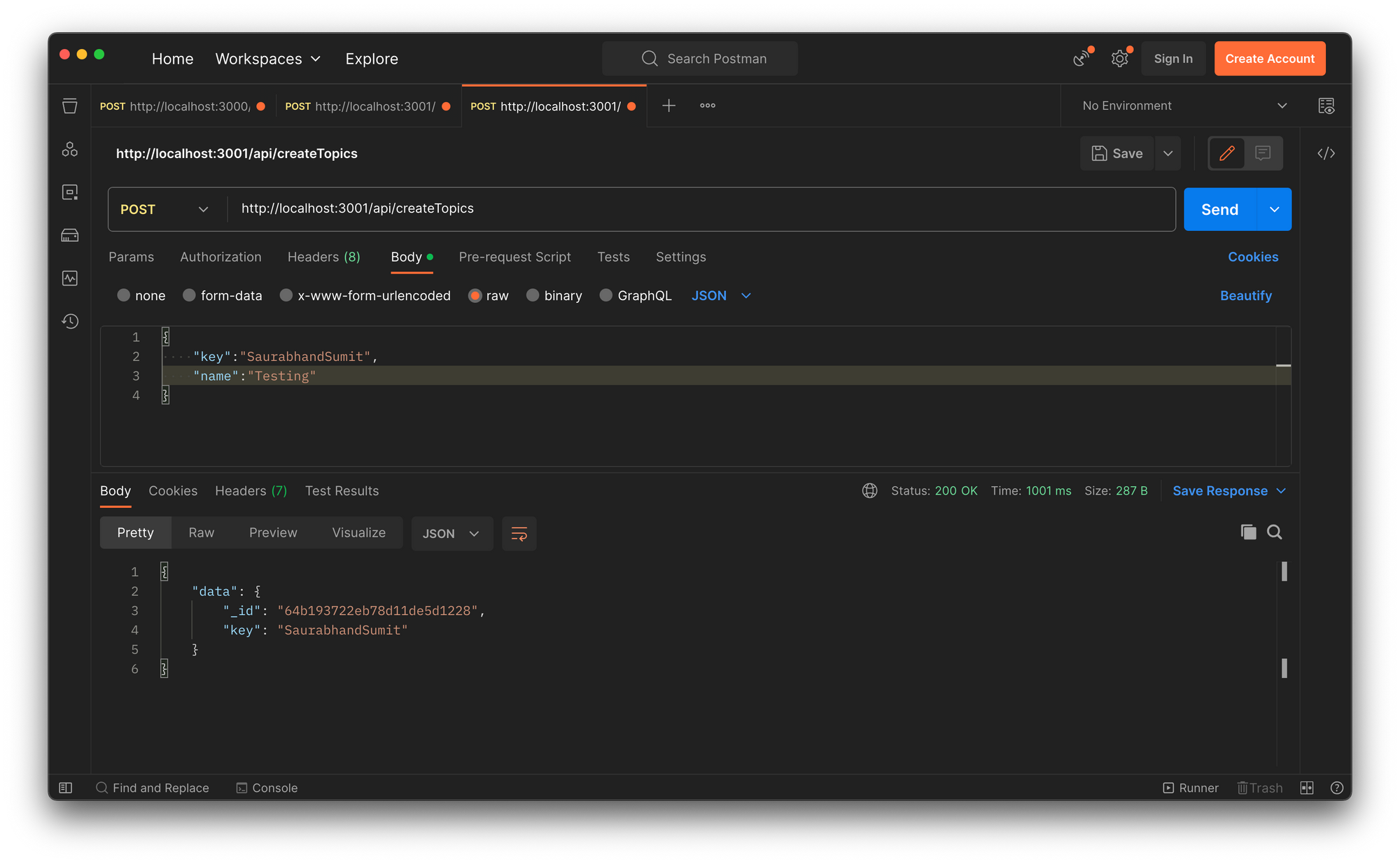Image resolution: width=1400 pixels, height=864 pixels.
Task: Copy the response body with copy icon
Action: [1248, 532]
